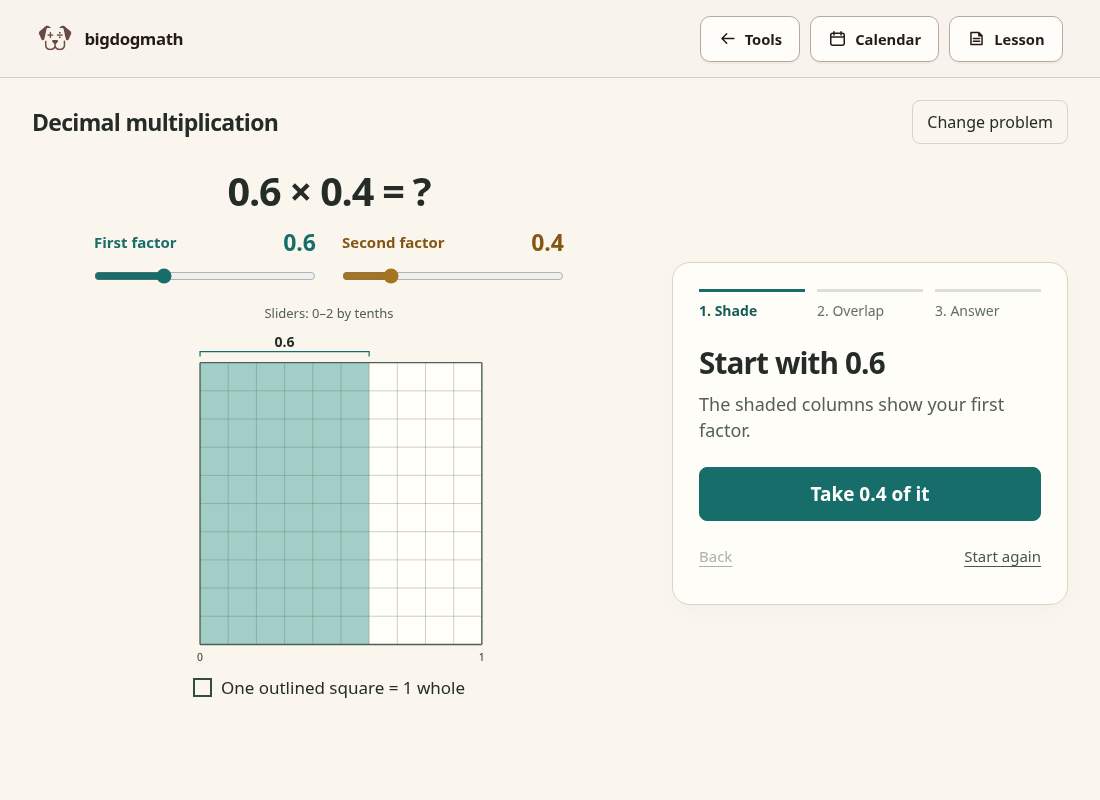Click the First factor slider track's unfilled part
Screen dimensions: 1100x800
point(243,276)
